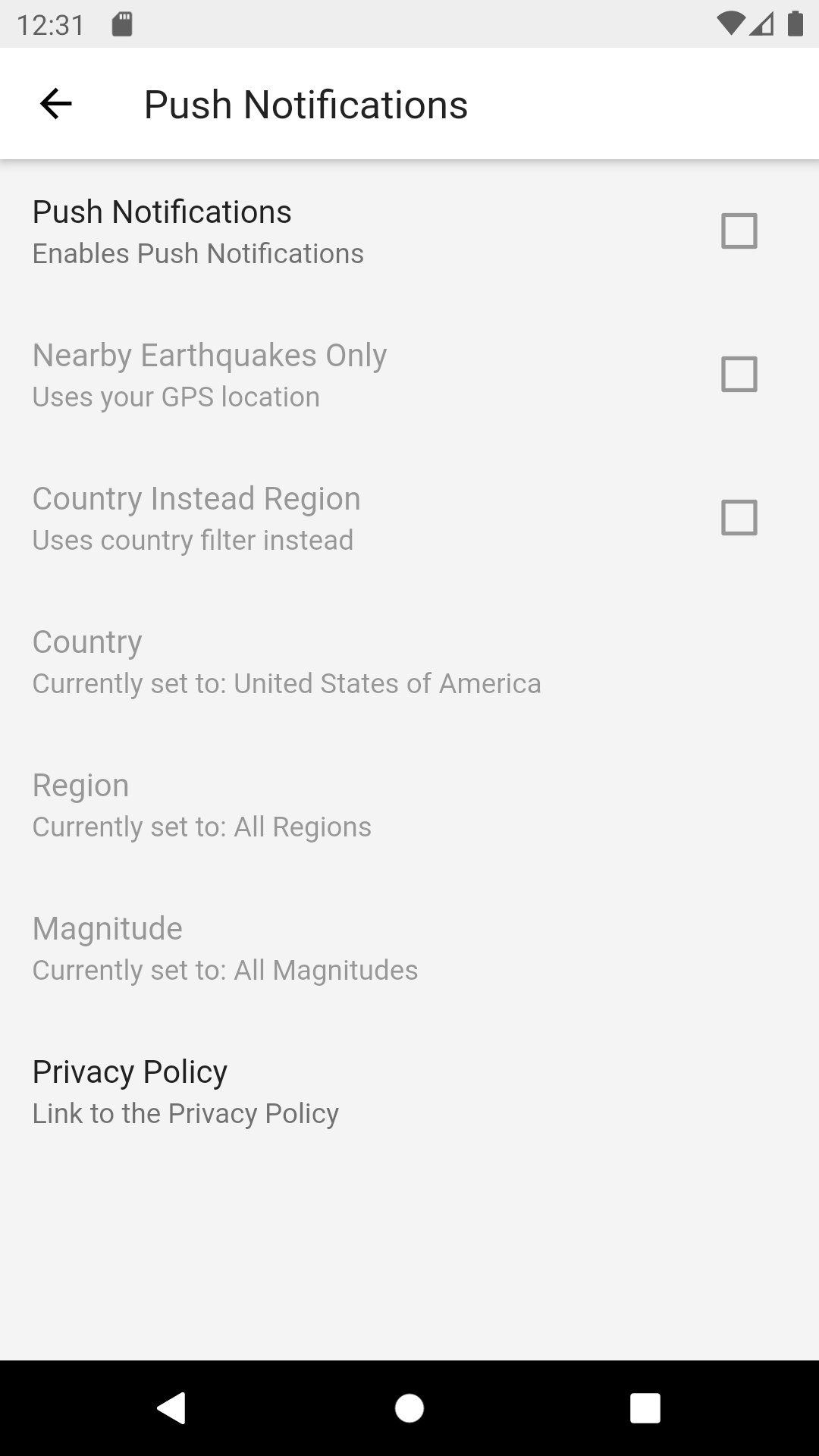Tap the clock showing 12:31
The image size is (819, 1456).
(x=51, y=25)
